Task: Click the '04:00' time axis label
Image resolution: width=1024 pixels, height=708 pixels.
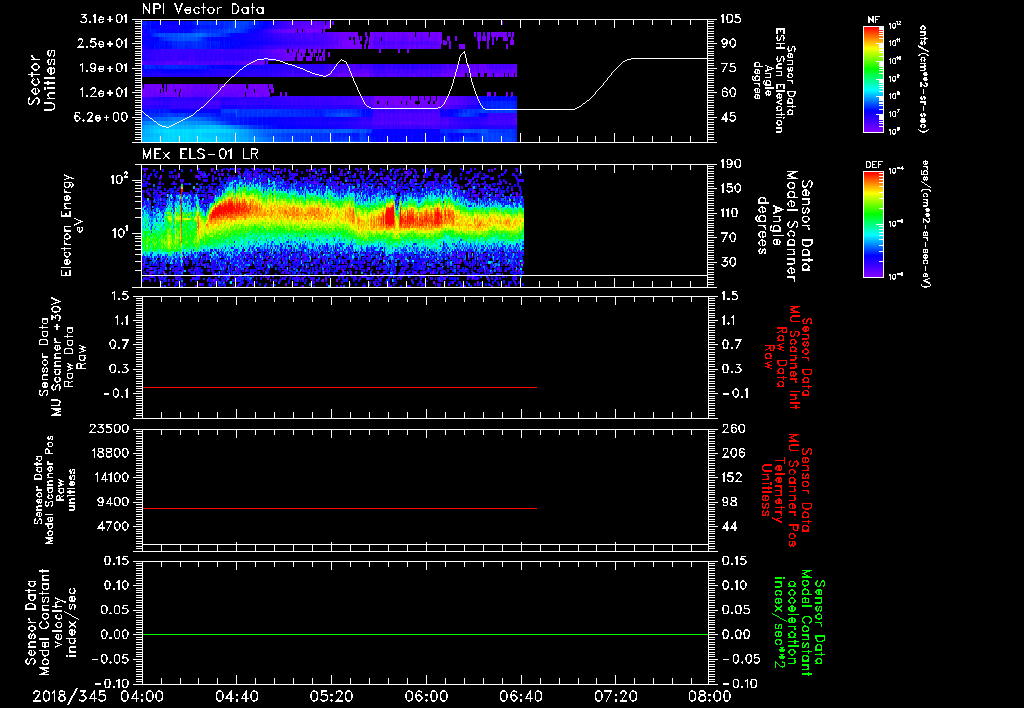Action: tap(142, 697)
